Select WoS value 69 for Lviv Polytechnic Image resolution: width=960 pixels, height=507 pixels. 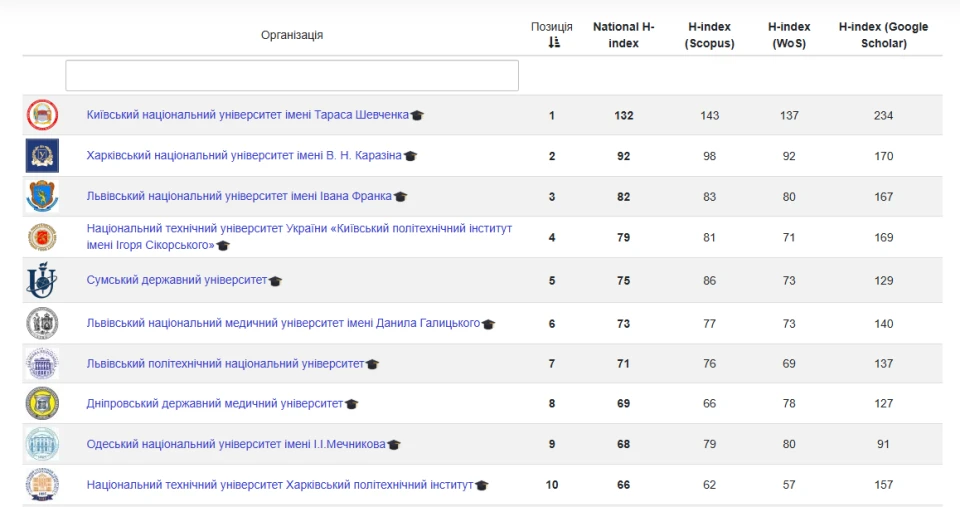click(789, 364)
